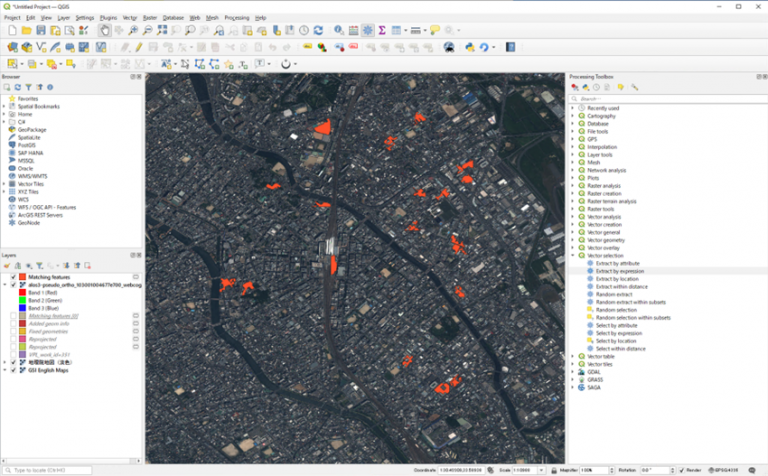Click Filter Legend funnel icon in Layers
768x476 pixels.
pyautogui.click(x=40, y=265)
